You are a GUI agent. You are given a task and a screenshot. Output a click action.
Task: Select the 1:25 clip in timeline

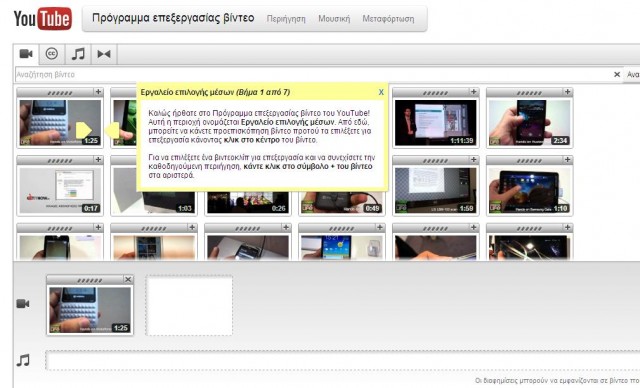(x=90, y=310)
